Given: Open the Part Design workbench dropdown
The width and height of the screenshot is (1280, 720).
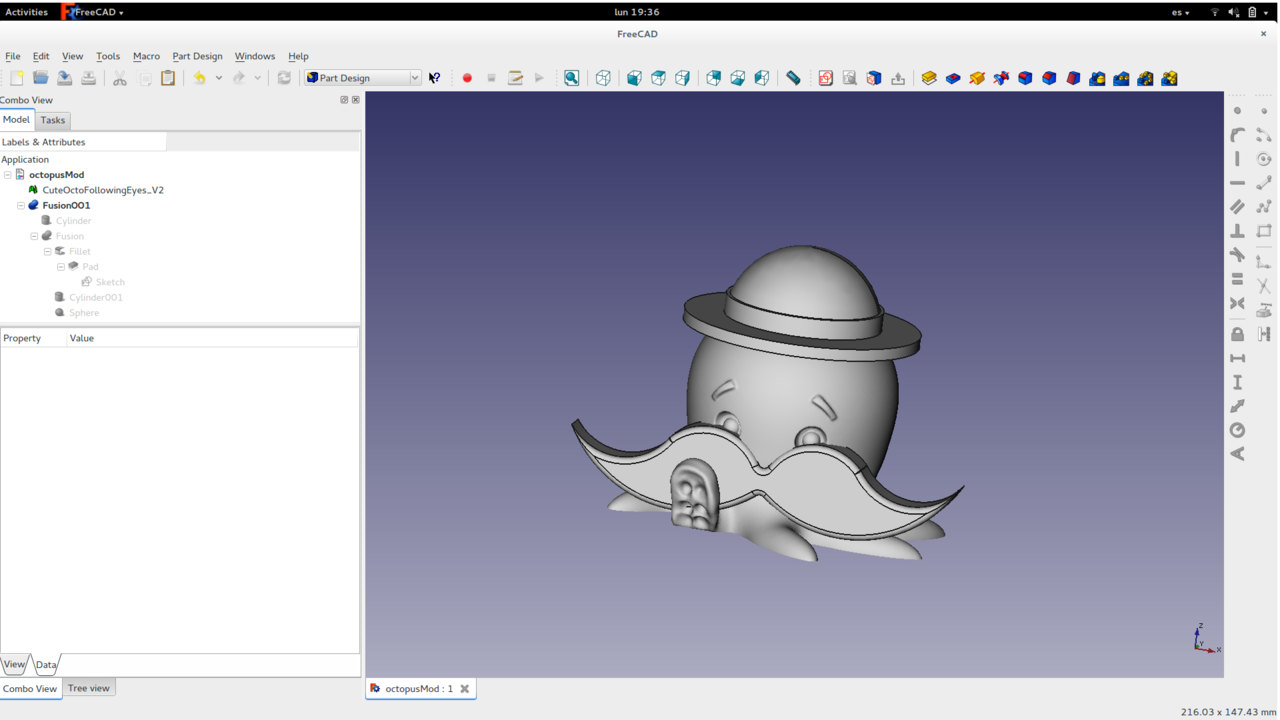Looking at the screenshot, I should click(363, 78).
